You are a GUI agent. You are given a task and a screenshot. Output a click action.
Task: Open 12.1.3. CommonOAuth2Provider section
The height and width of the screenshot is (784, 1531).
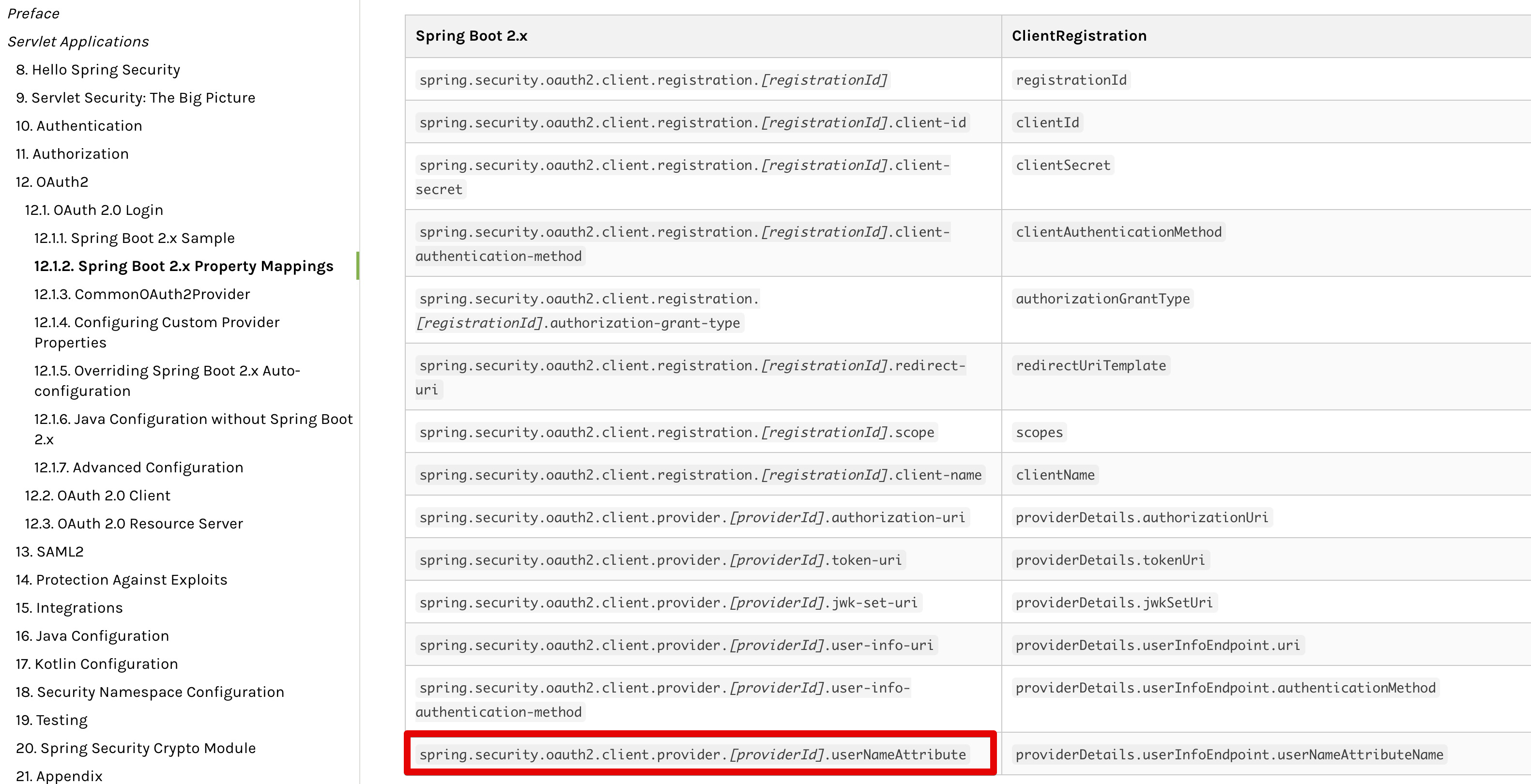coord(142,294)
